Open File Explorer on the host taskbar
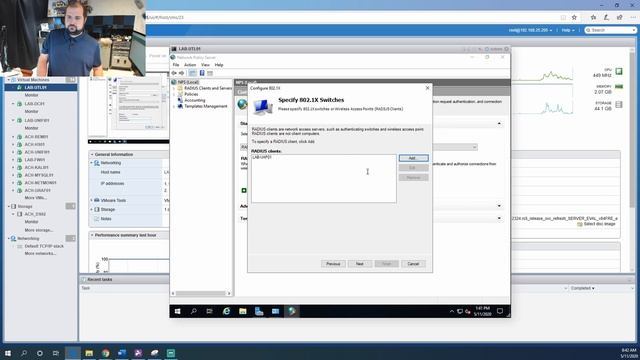640x360 pixels. point(89,353)
